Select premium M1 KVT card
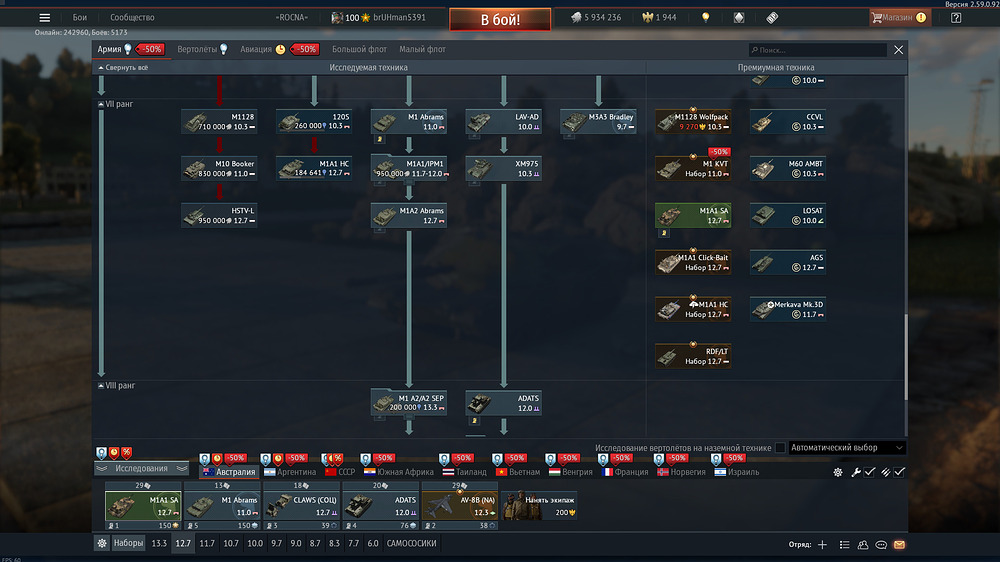This screenshot has height=562, width=1000. point(693,168)
